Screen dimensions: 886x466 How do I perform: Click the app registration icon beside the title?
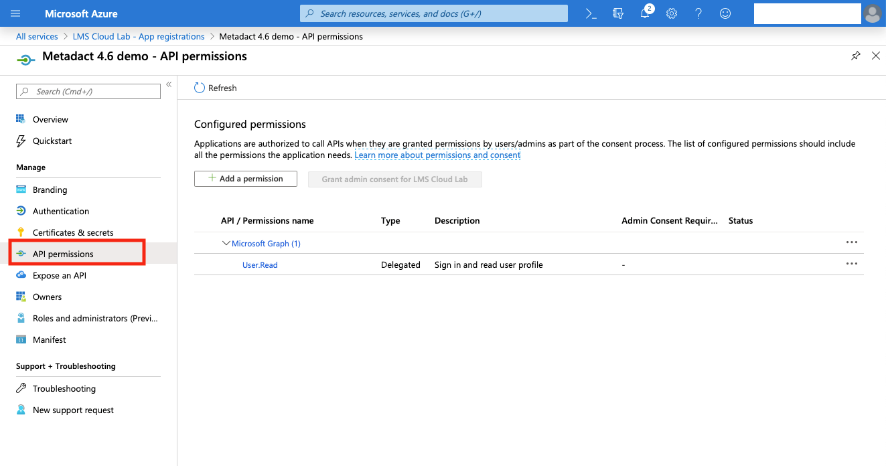(x=25, y=59)
